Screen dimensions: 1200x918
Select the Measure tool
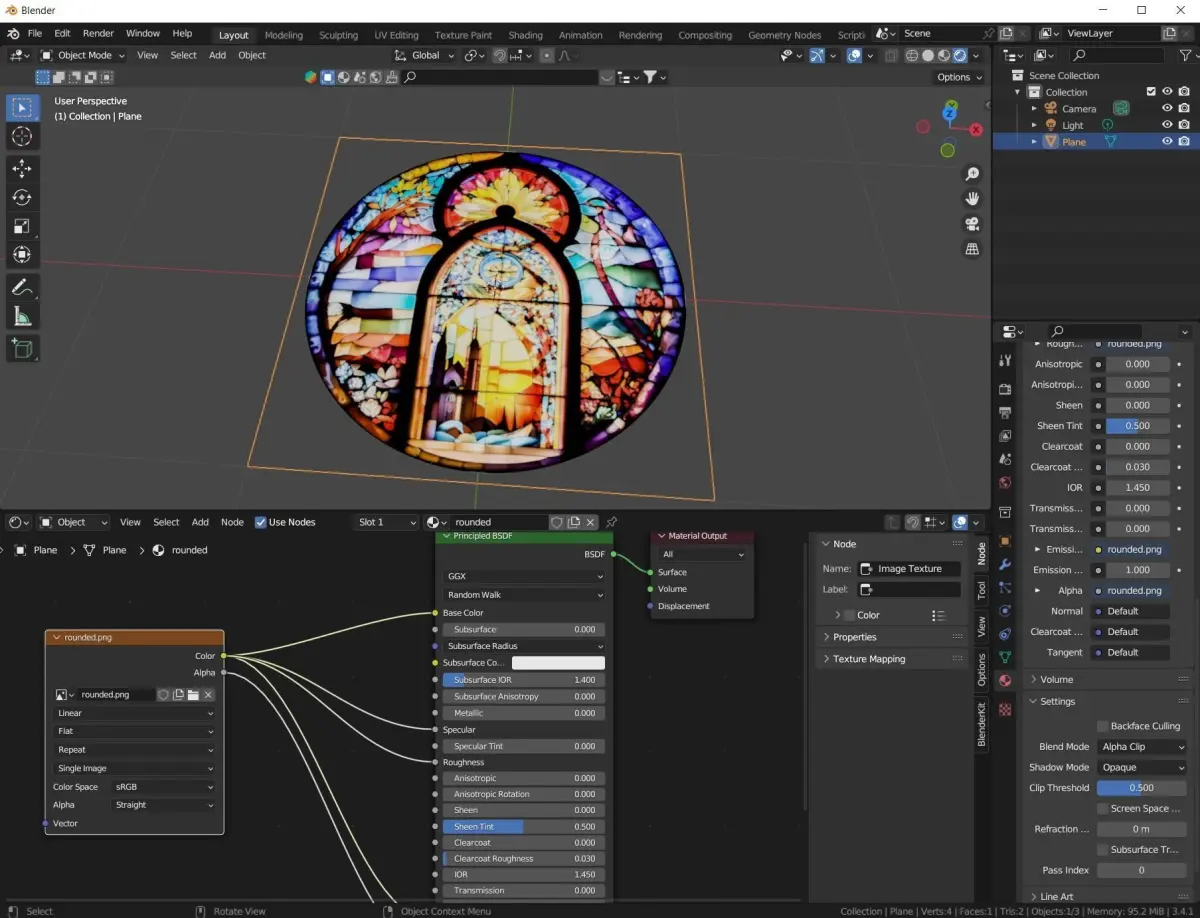[x=22, y=317]
